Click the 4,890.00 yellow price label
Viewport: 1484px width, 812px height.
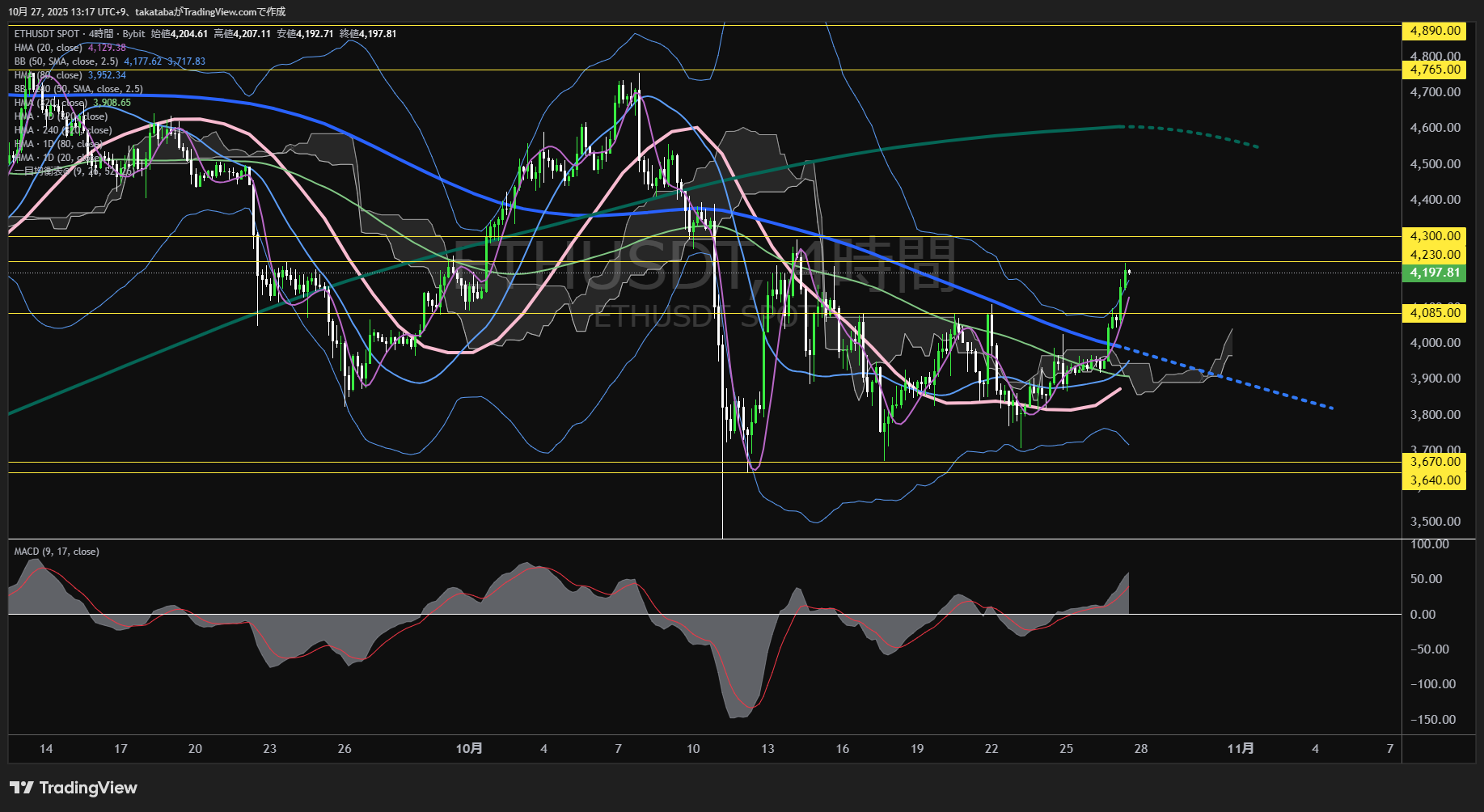coord(1435,31)
